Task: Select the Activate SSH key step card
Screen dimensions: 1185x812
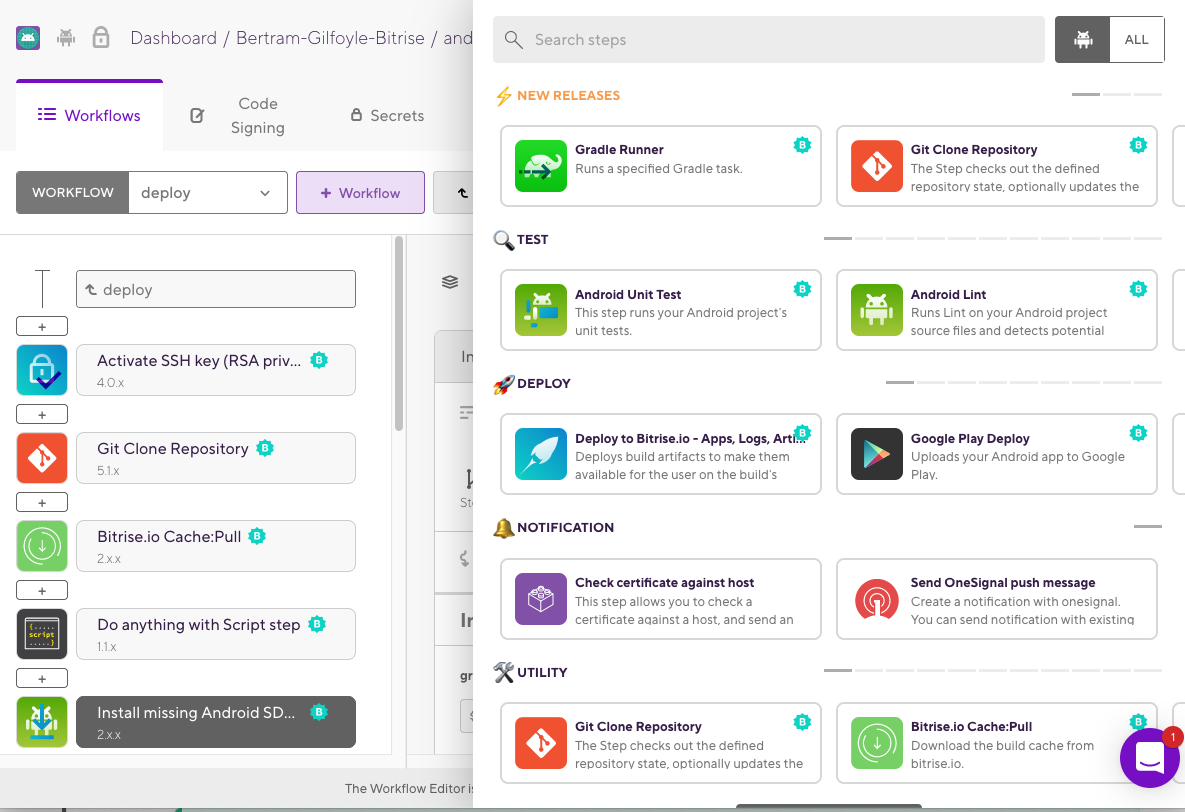Action: [215, 370]
